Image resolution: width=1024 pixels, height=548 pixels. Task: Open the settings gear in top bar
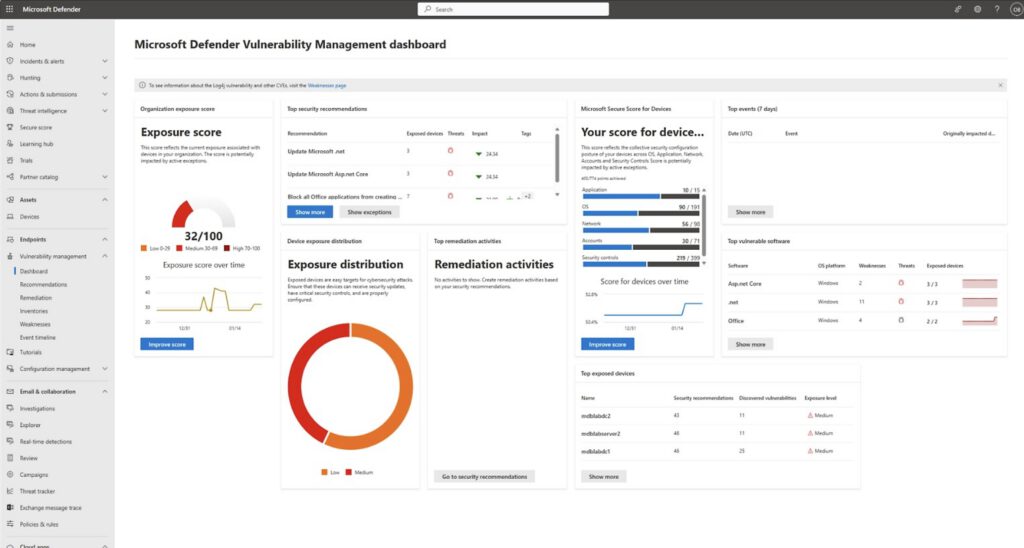pos(978,9)
